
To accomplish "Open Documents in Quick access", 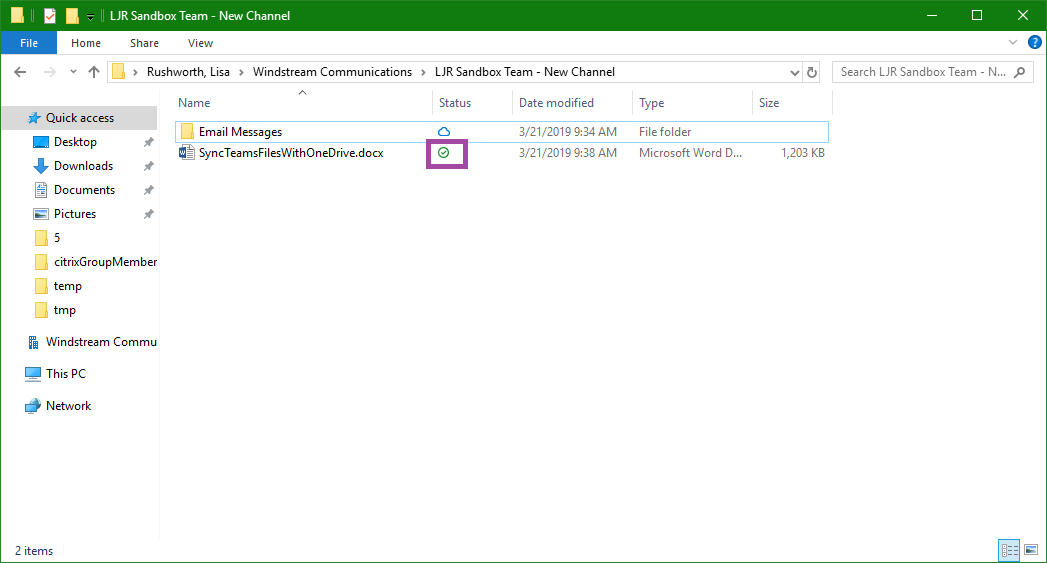I will point(84,190).
